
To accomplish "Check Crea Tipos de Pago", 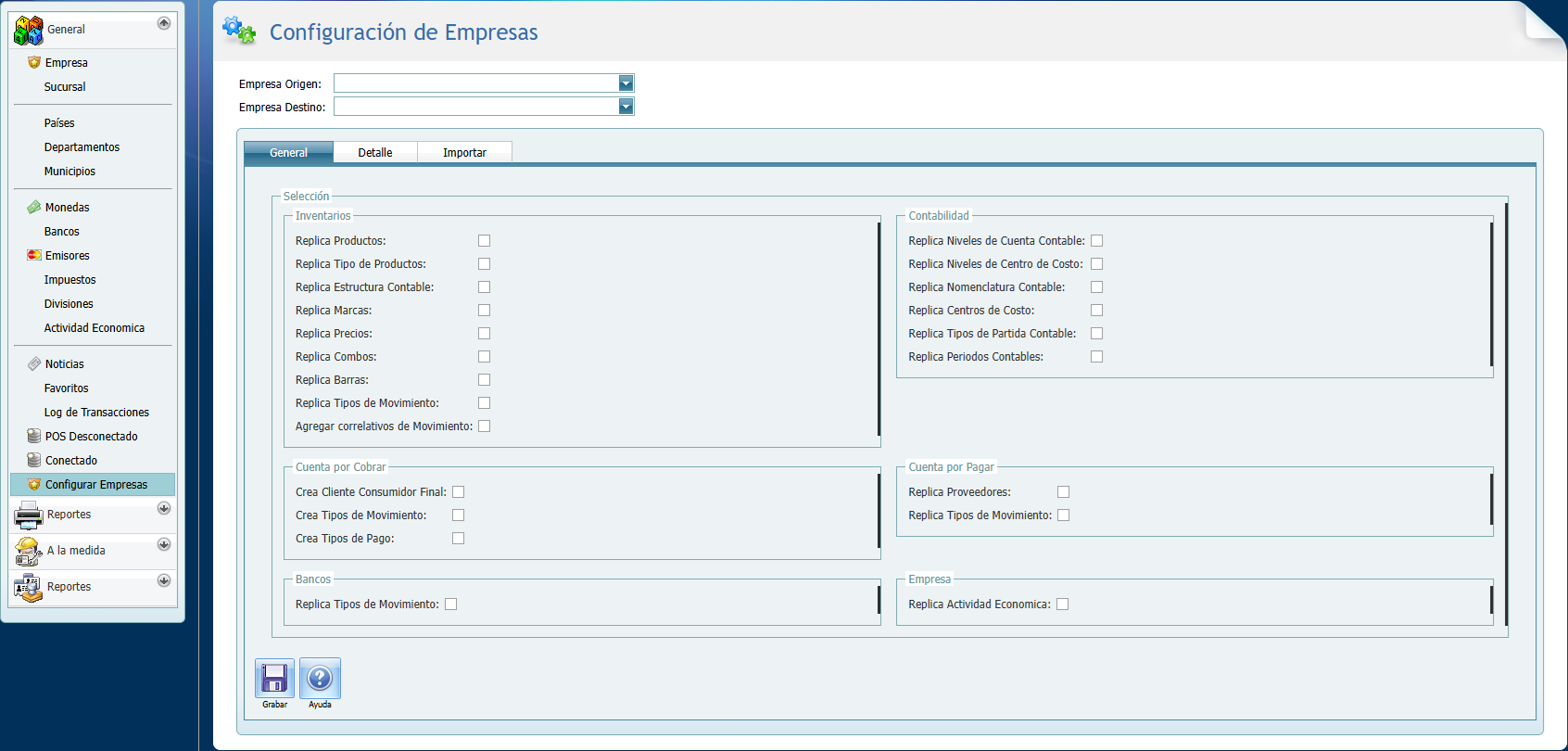I will [x=458, y=538].
